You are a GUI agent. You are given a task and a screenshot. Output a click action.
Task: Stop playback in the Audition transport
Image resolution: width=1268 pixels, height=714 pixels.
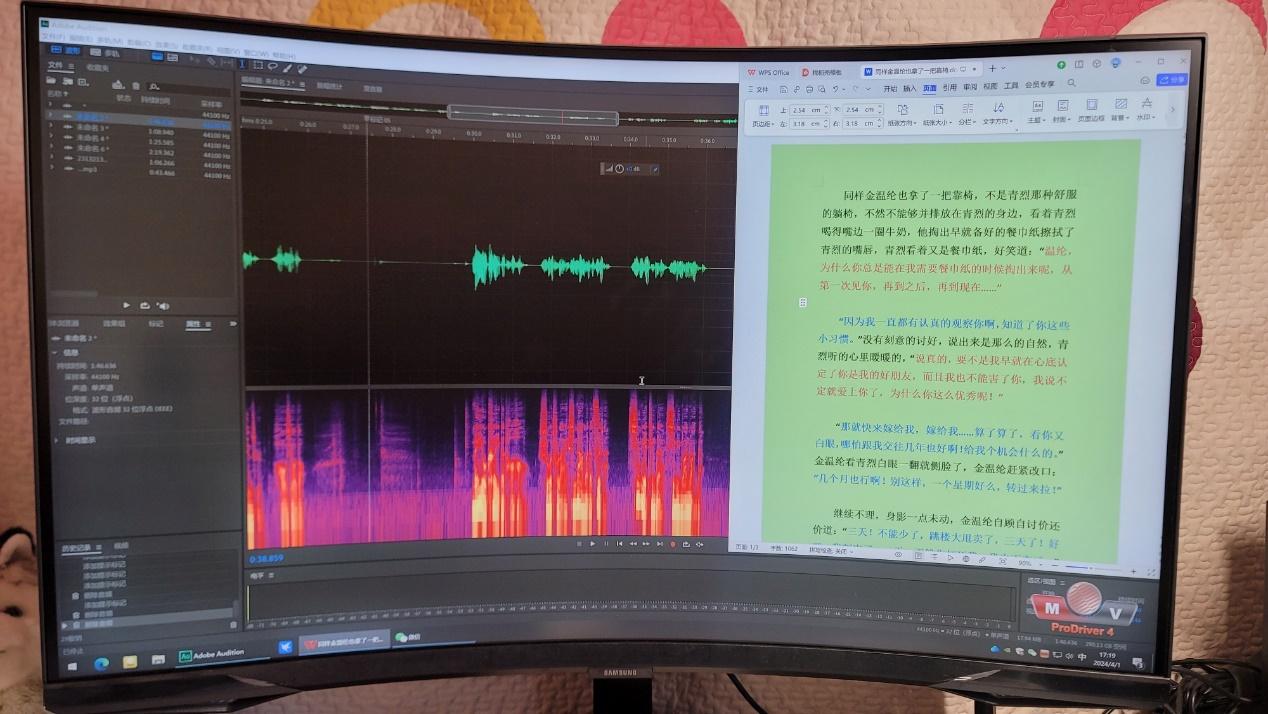579,544
